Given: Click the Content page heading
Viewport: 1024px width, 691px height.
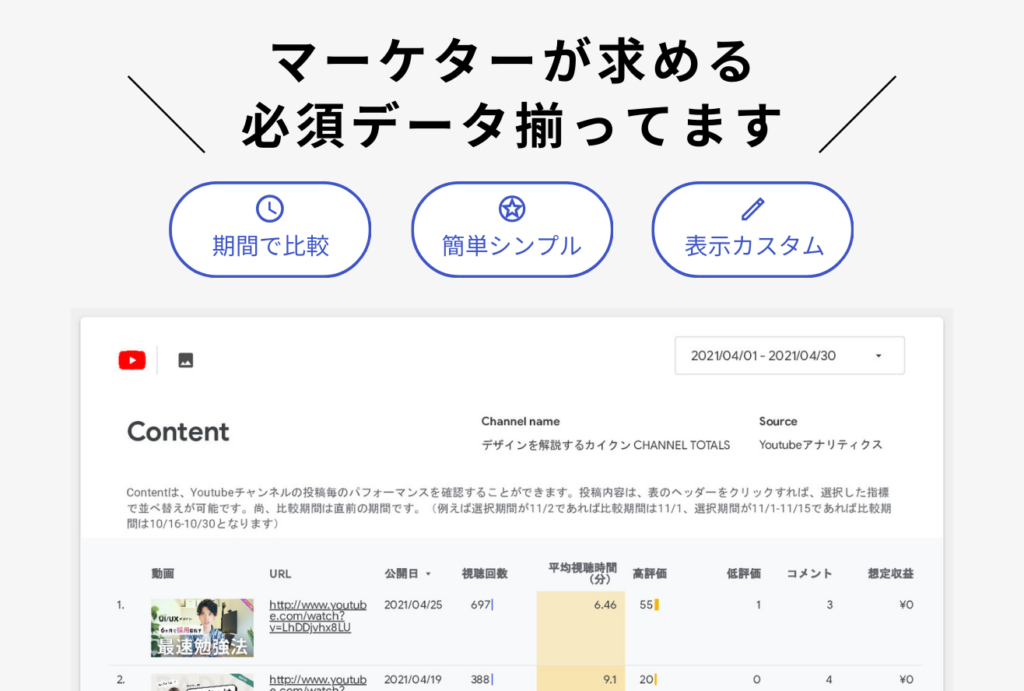Looking at the screenshot, I should click(x=178, y=432).
